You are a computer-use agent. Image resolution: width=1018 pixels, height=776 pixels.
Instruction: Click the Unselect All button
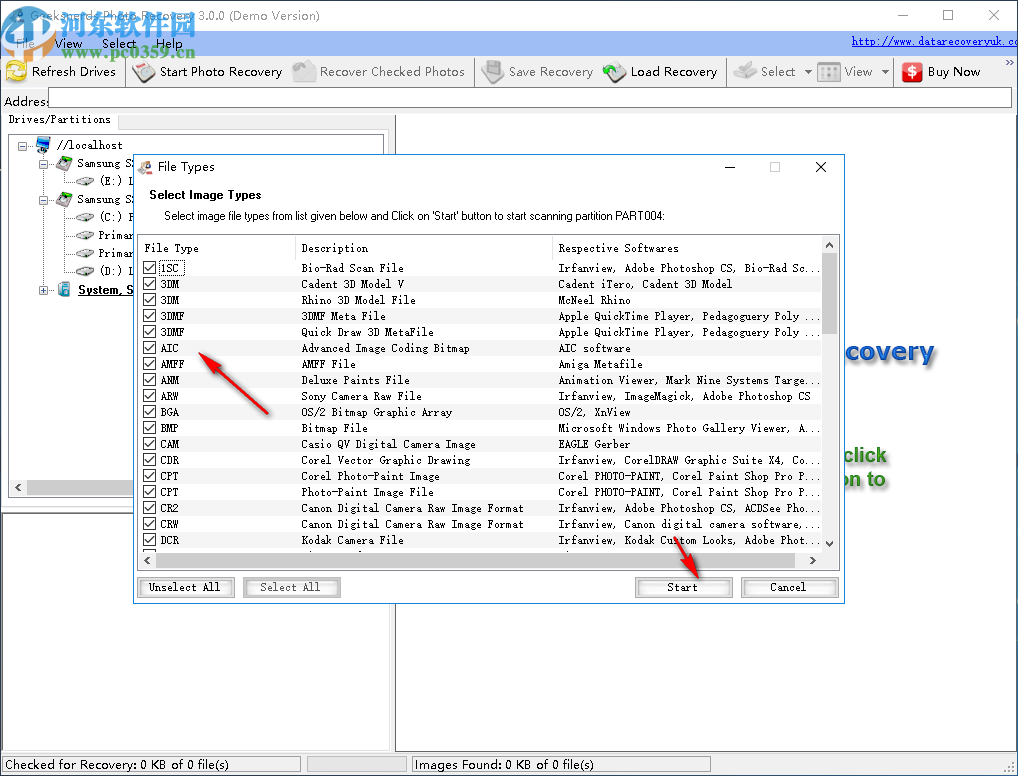pyautogui.click(x=184, y=587)
